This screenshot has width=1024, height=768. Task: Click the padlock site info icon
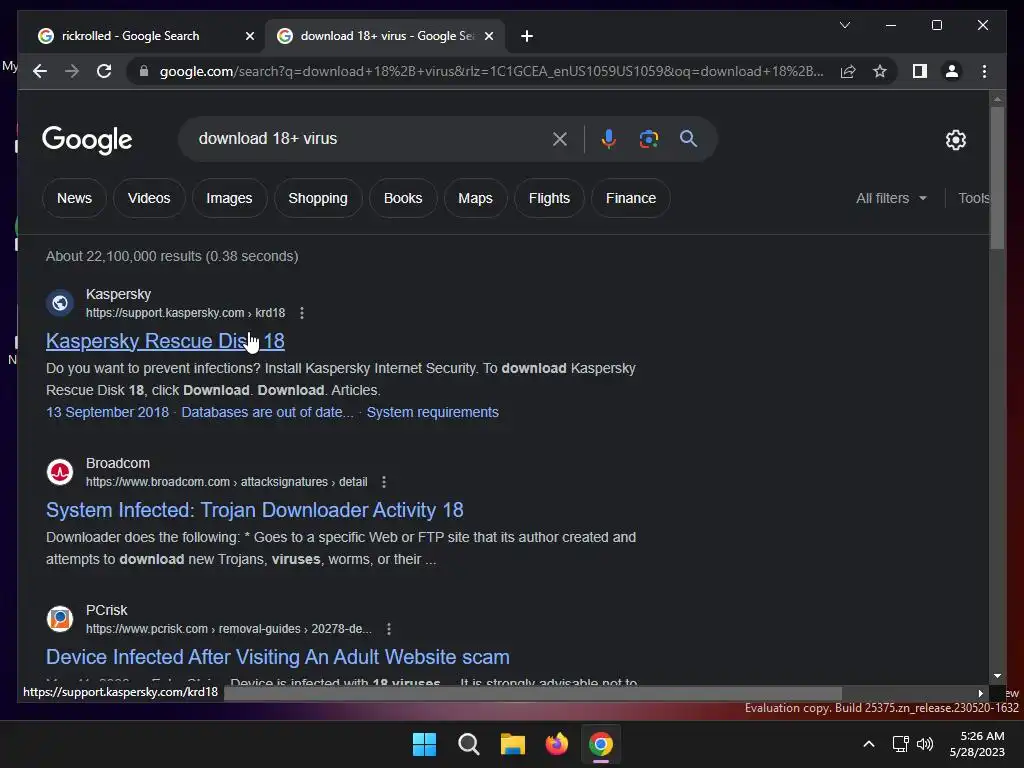tap(144, 71)
